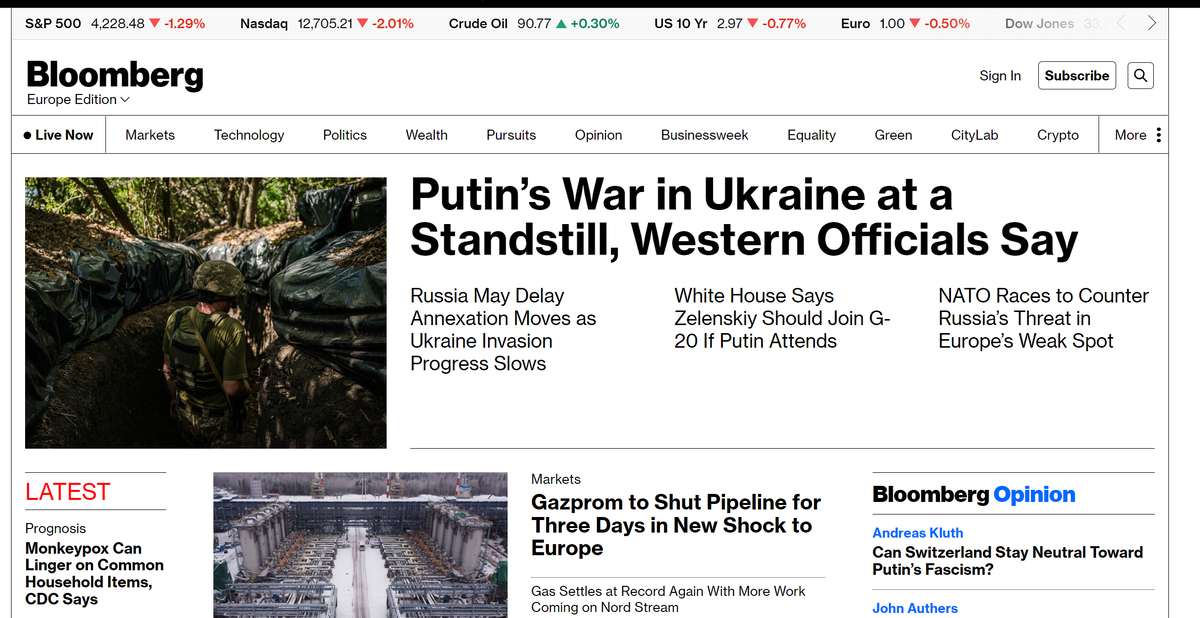Open author John Authers link
This screenshot has width=1200, height=618.
(x=915, y=608)
